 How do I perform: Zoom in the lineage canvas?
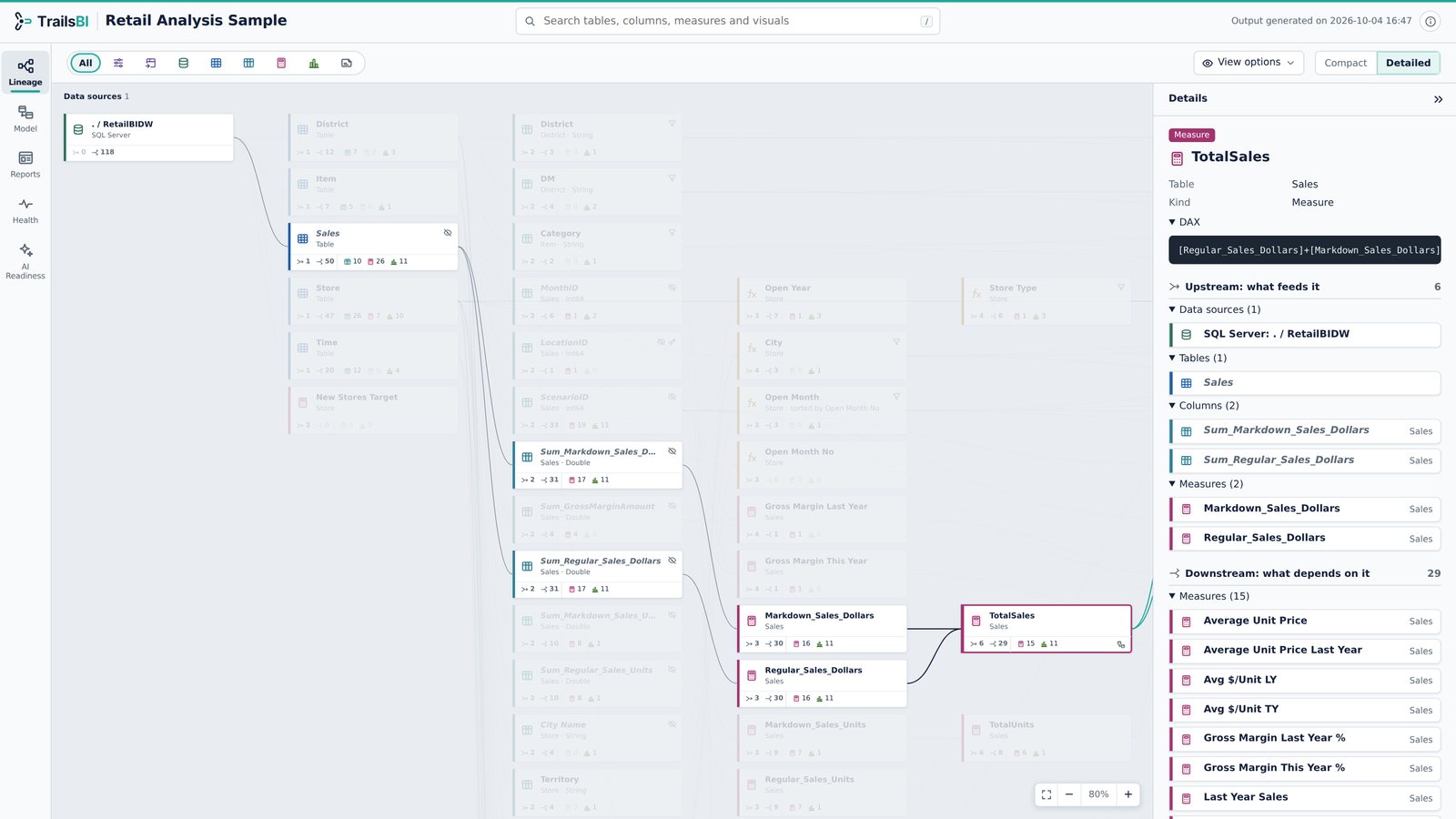[x=1128, y=794]
